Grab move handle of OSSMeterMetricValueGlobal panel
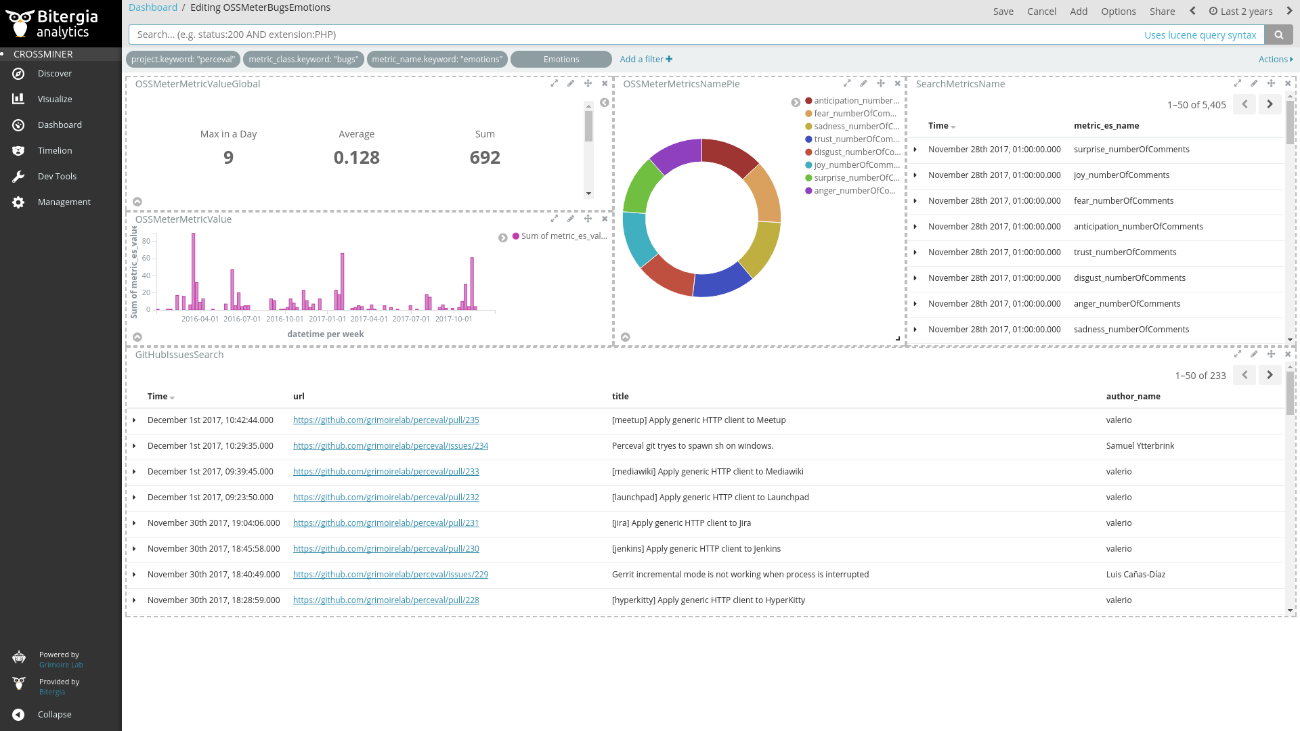 point(588,83)
